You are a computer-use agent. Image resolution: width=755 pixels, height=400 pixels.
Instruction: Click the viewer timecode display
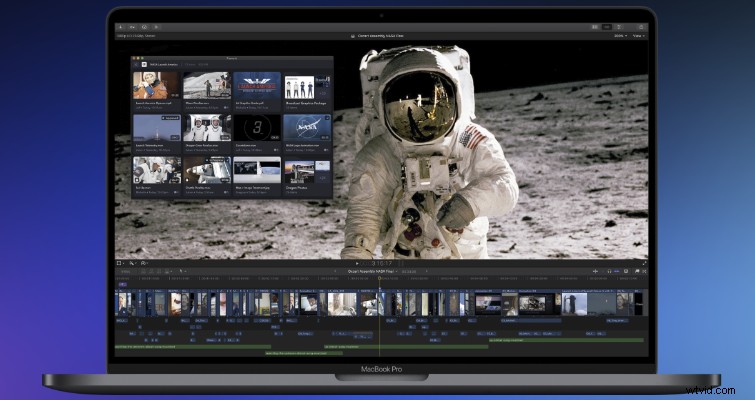[x=378, y=264]
